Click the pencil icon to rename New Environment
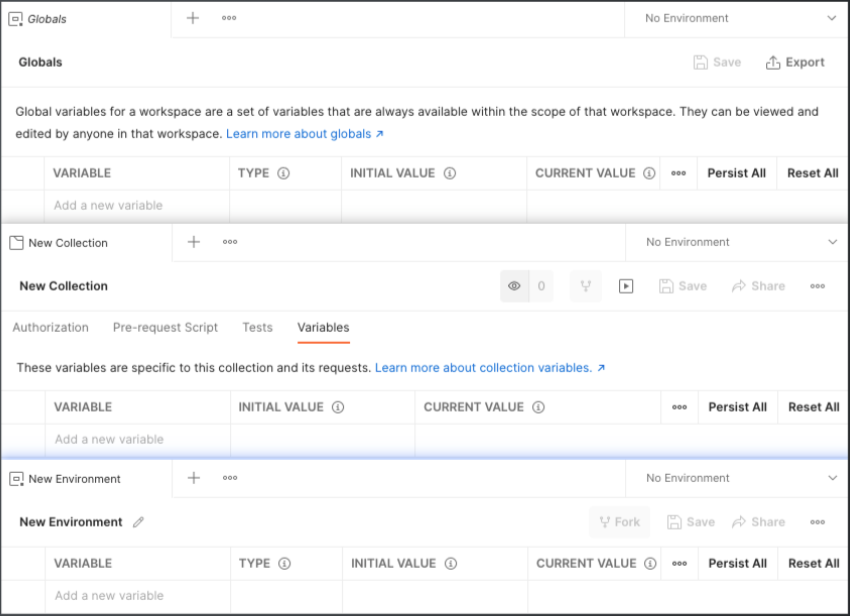The image size is (850, 616). pyautogui.click(x=139, y=522)
